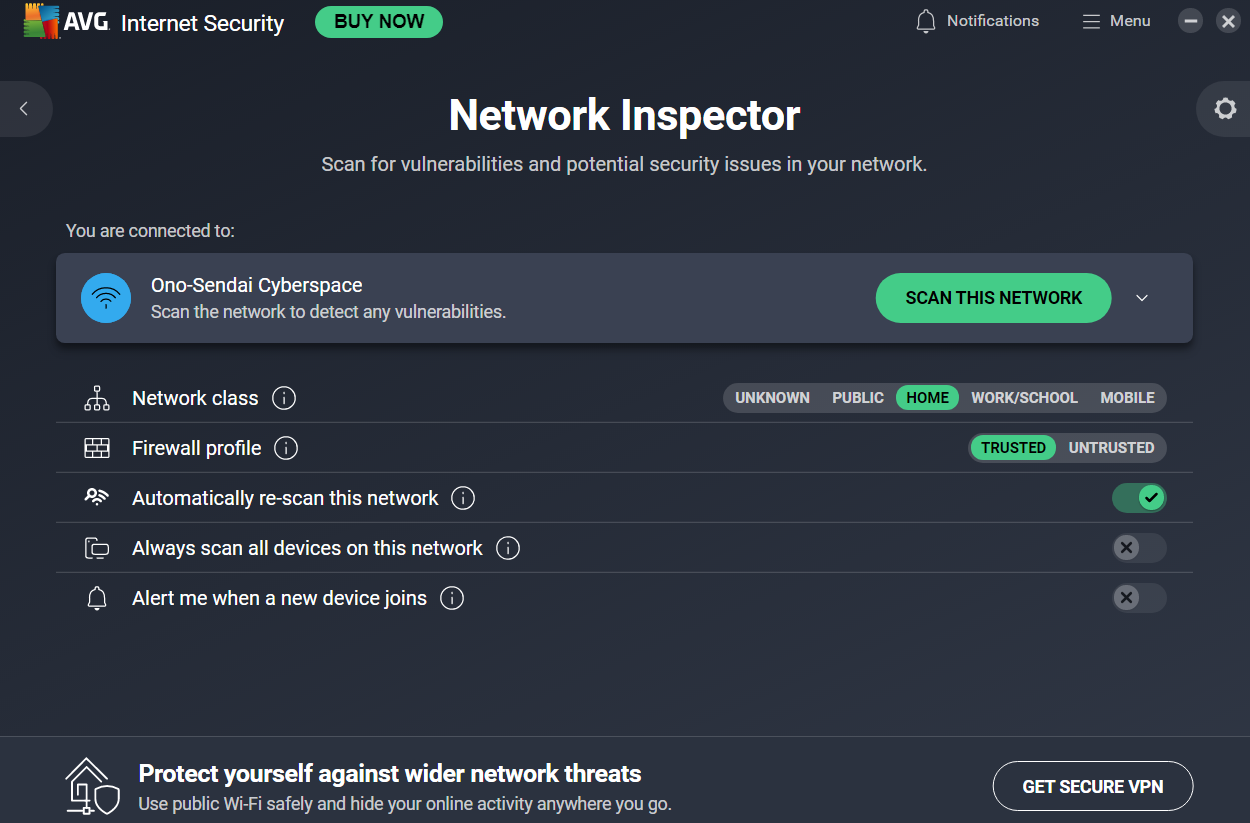Click the house shield VPN promo icon
The width and height of the screenshot is (1250, 823).
[93, 786]
